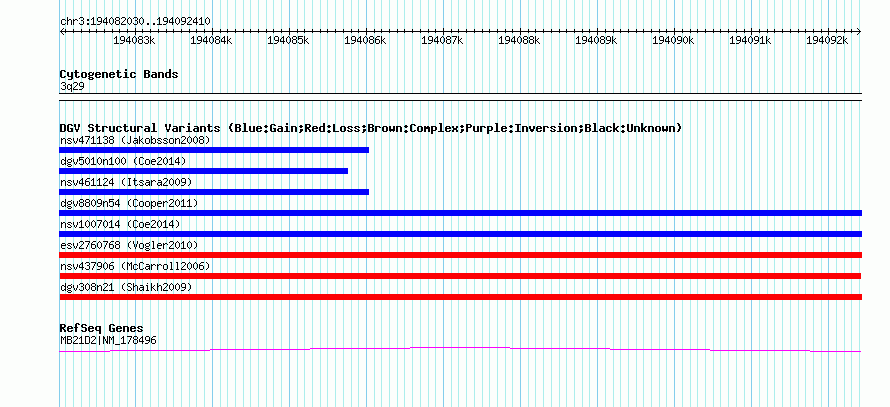Image resolution: width=890 pixels, height=407 pixels.
Task: Click the 194086k ruler tick label
Action: 365,40
